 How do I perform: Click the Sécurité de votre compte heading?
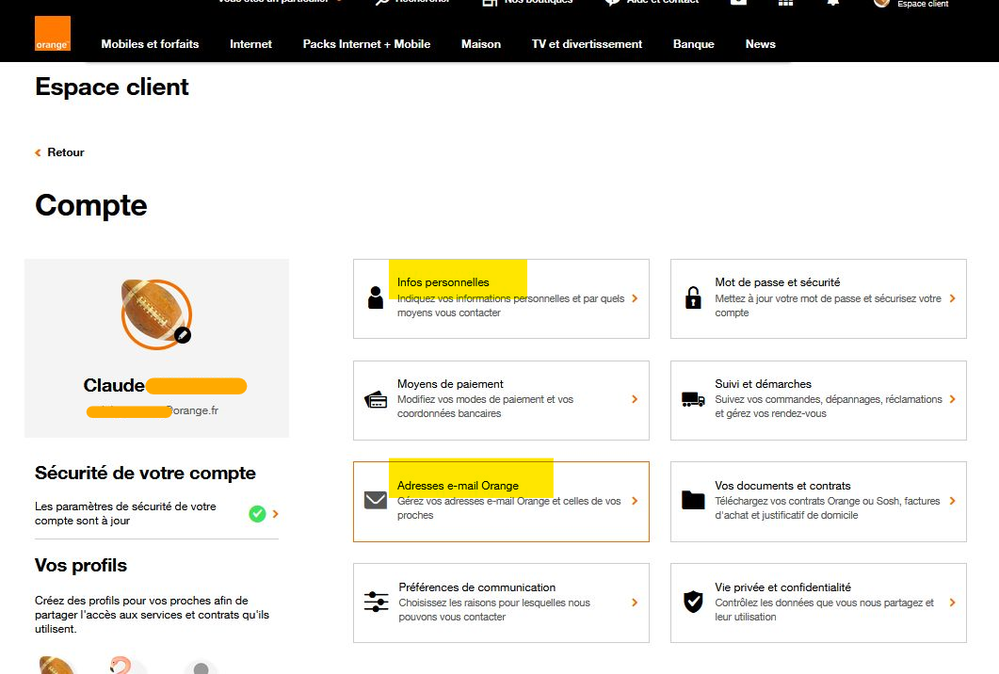(145, 473)
